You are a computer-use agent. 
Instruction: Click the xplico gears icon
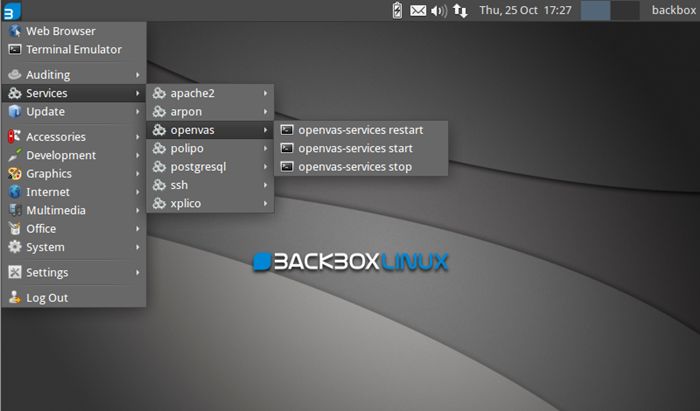(159, 203)
